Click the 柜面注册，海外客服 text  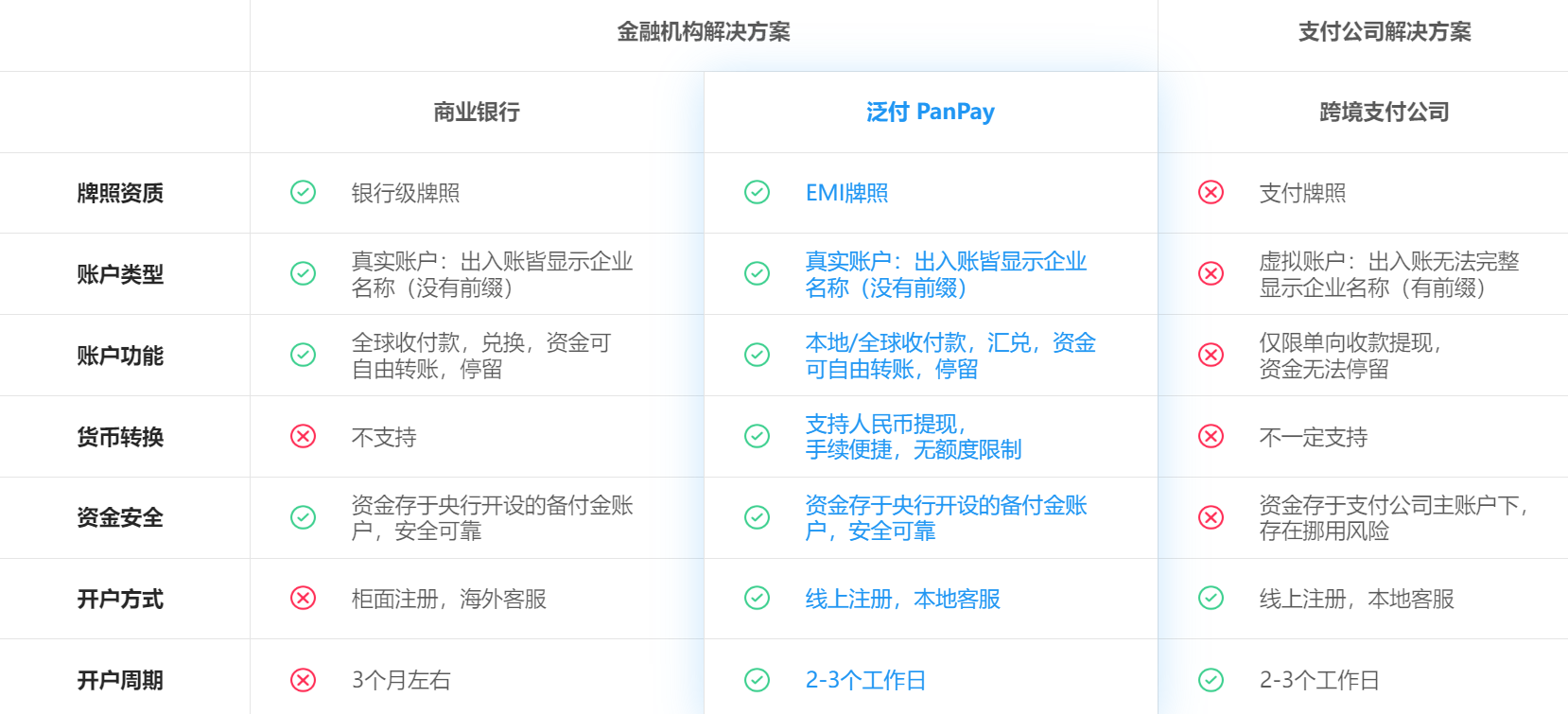tap(449, 599)
